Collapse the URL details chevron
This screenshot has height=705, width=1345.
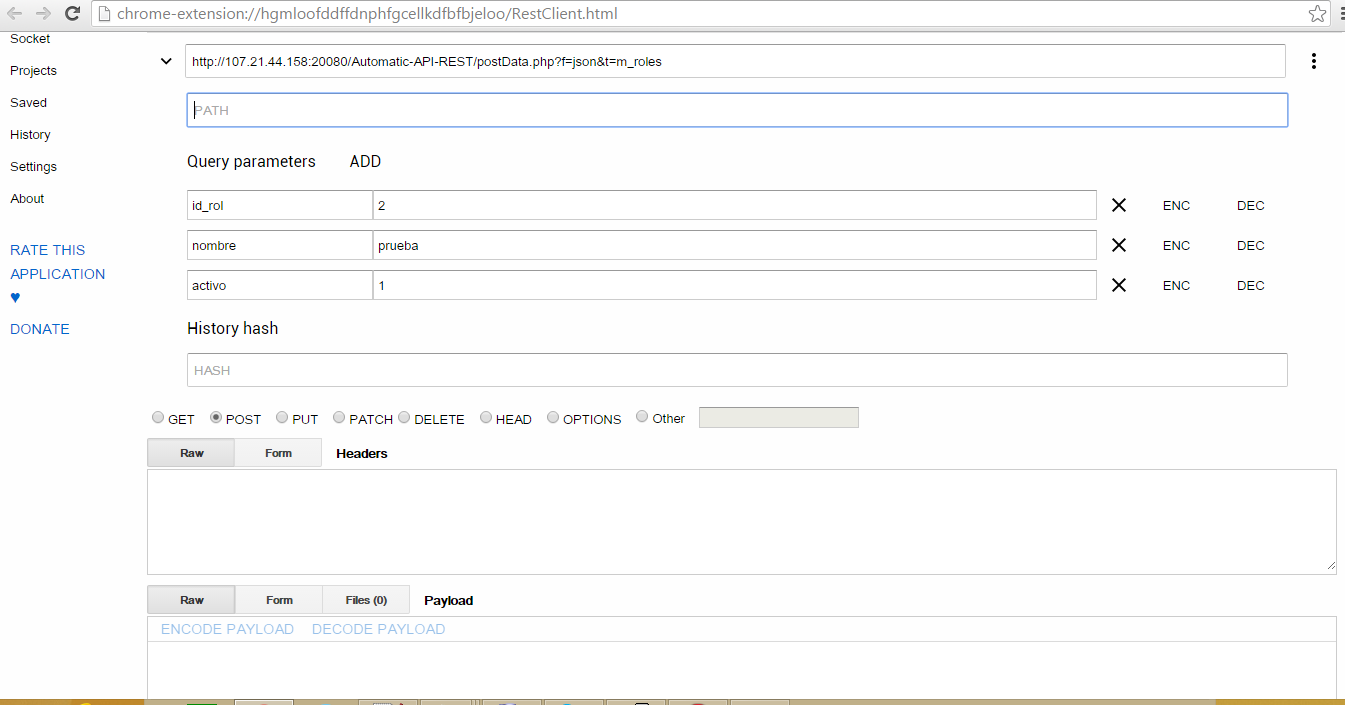[165, 61]
